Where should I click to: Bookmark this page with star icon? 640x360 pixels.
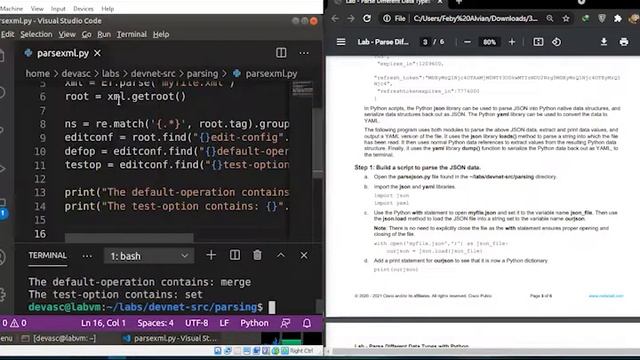[x=566, y=18]
